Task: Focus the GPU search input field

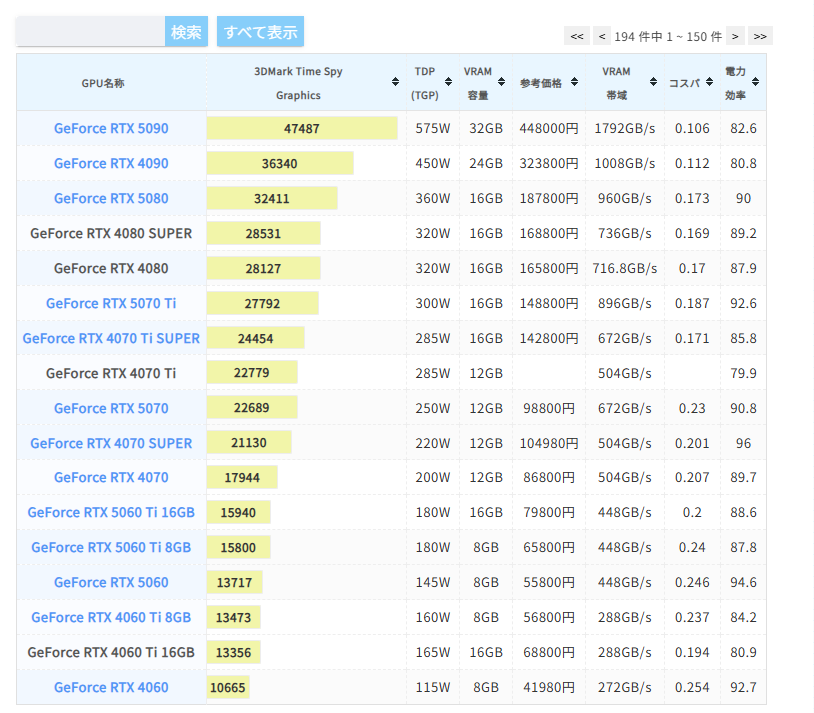Action: [x=90, y=32]
